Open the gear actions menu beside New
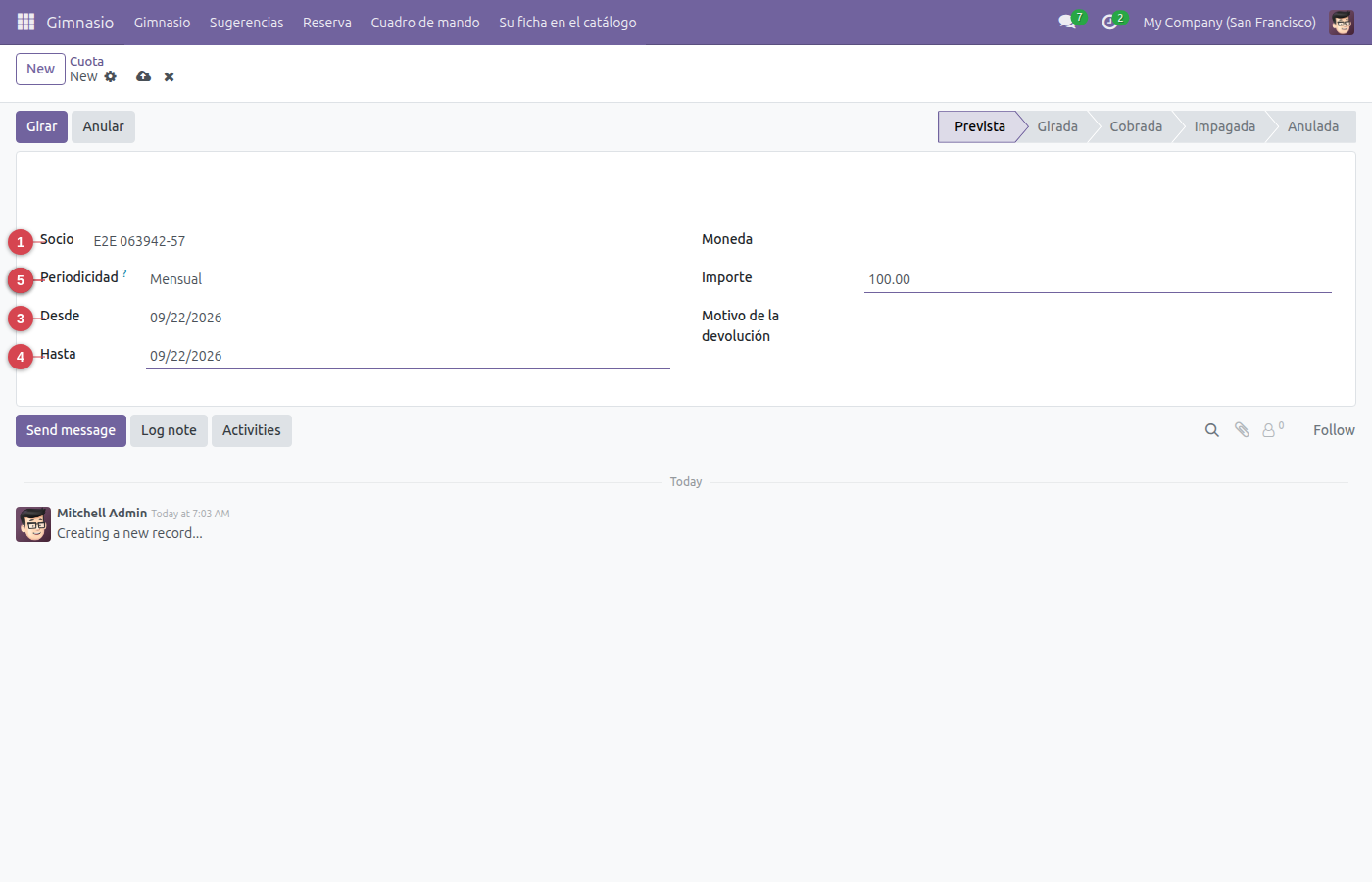 110,76
